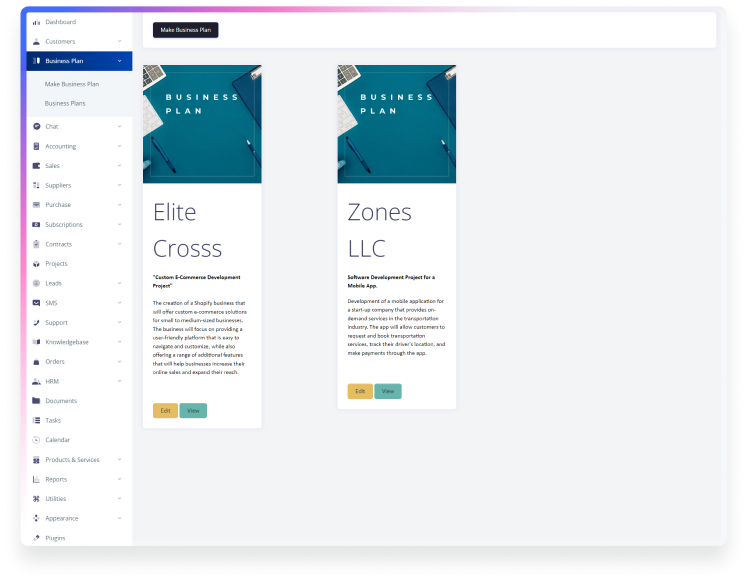The height and width of the screenshot is (581, 747).
Task: Expand the Sales menu chevron
Action: (120, 166)
